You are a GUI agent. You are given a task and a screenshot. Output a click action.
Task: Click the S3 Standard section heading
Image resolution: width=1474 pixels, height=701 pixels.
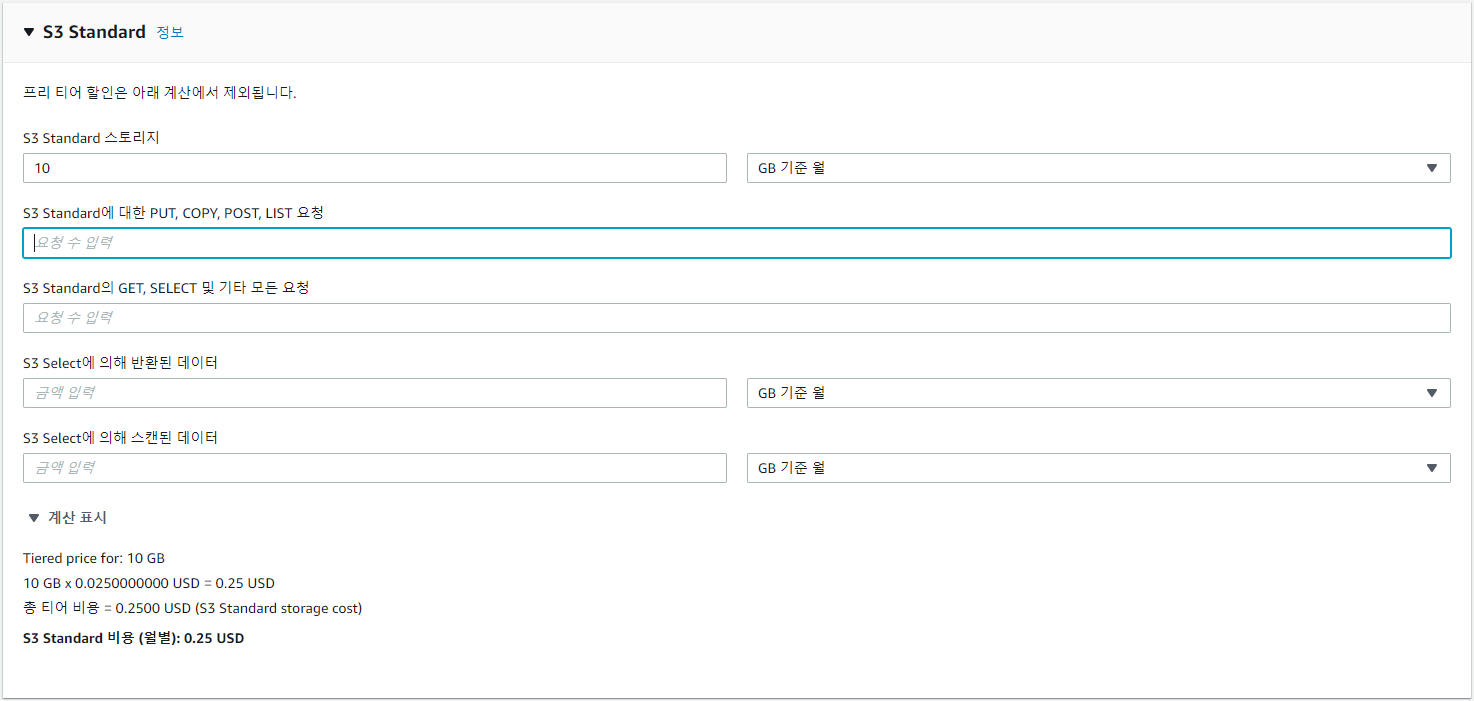(x=94, y=32)
